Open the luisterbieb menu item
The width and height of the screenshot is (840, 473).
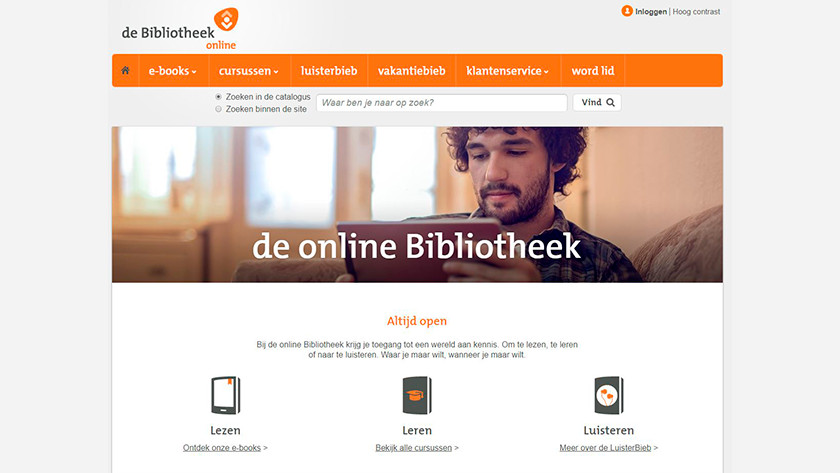(x=329, y=71)
